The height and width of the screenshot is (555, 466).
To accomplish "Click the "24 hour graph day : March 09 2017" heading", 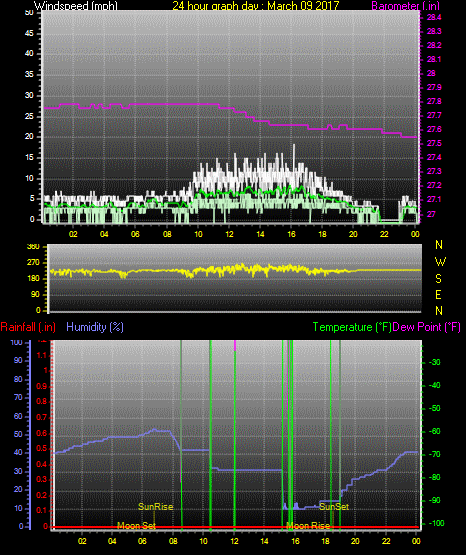I will 256,6.
